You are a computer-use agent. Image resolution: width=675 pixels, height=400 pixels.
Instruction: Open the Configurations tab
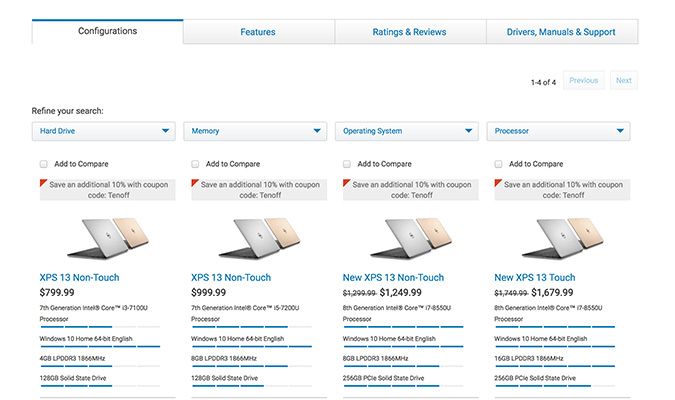point(108,31)
